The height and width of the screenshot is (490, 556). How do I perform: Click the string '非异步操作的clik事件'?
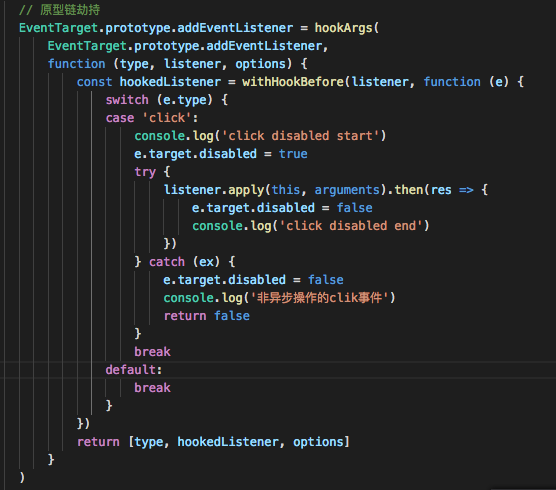pos(319,298)
